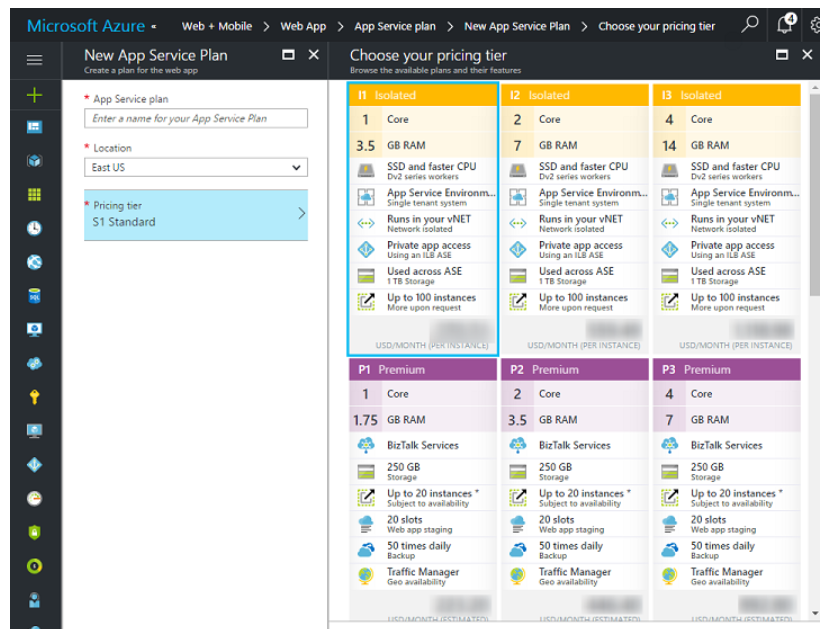Open the yellow key Subscriptions icon
The image size is (834, 629).
35,397
